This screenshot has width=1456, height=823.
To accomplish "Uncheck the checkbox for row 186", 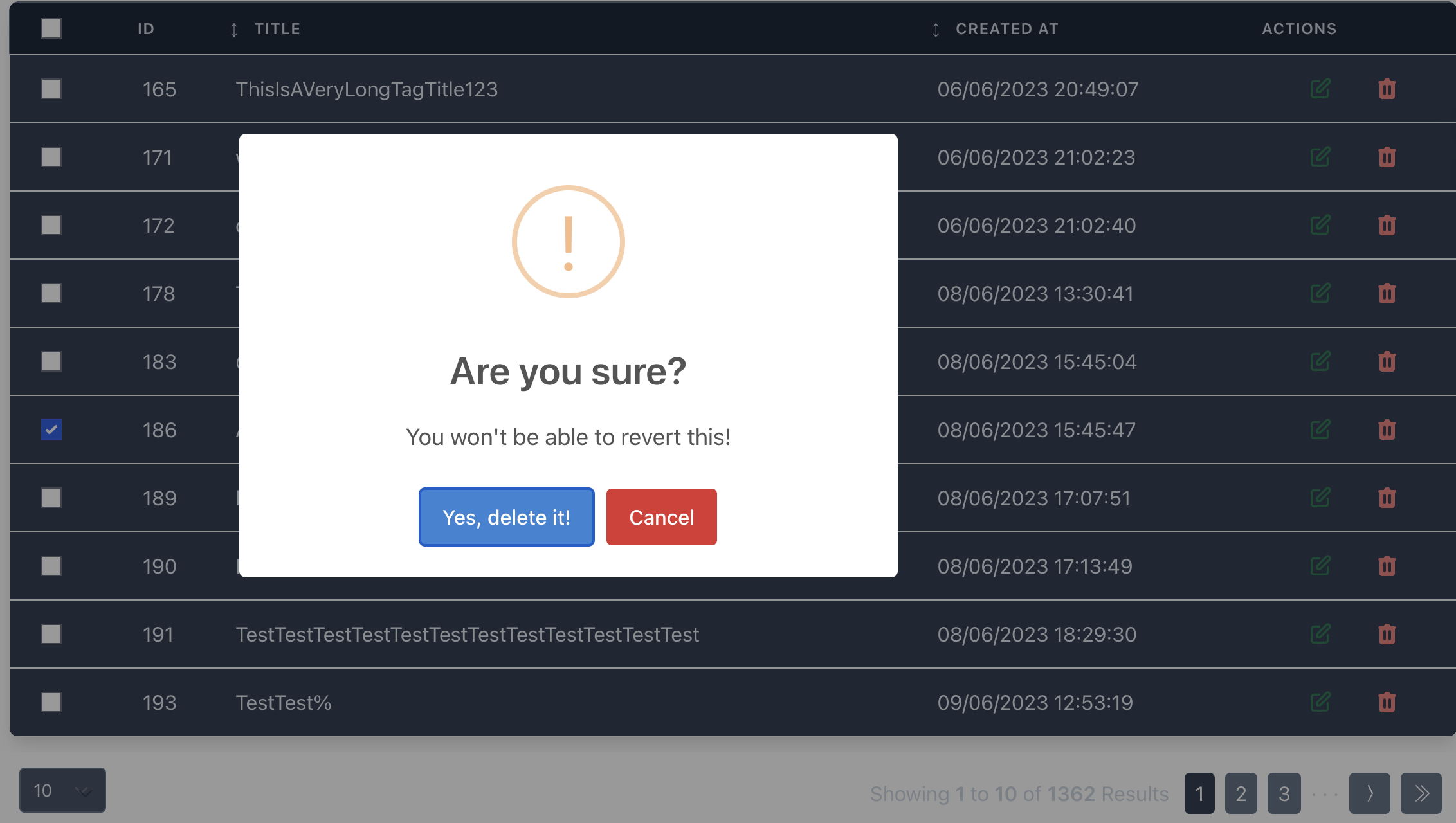I will (51, 430).
